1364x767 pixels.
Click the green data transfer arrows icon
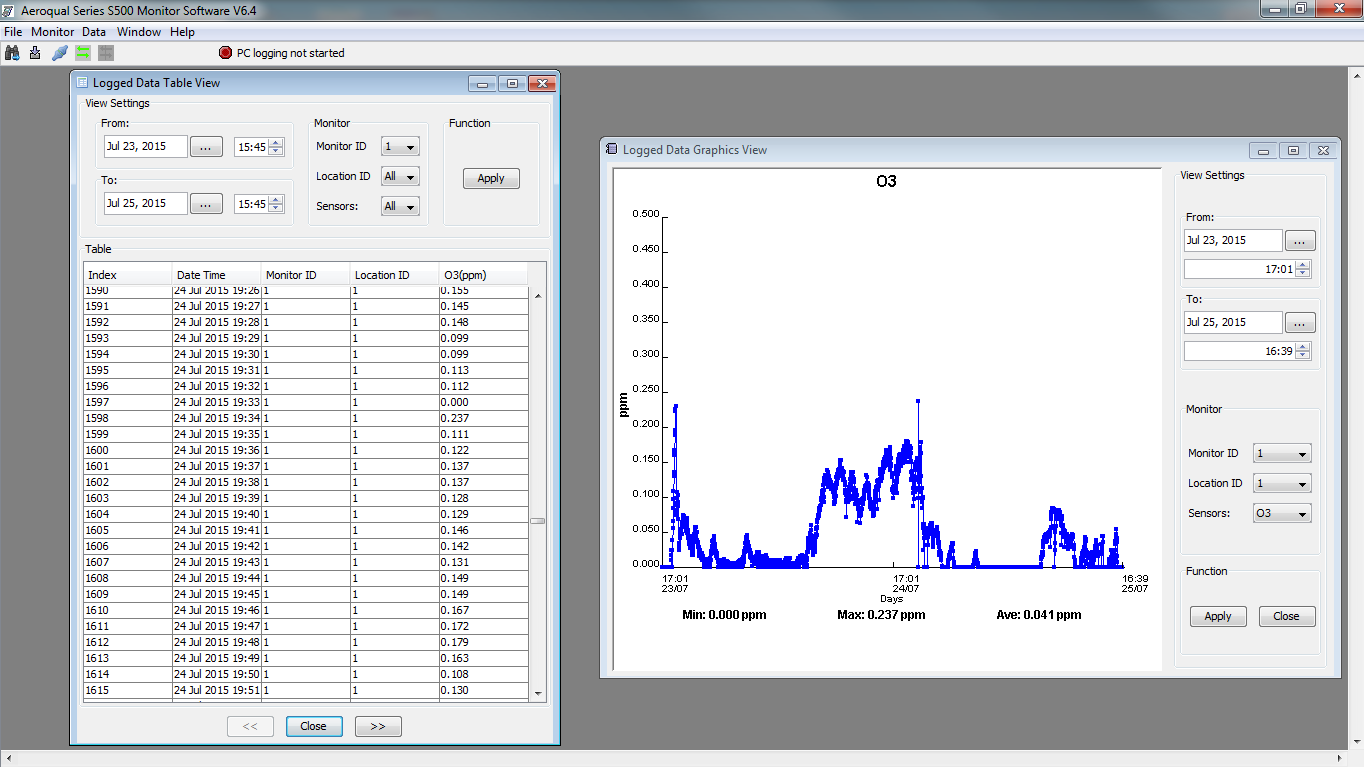tap(83, 53)
